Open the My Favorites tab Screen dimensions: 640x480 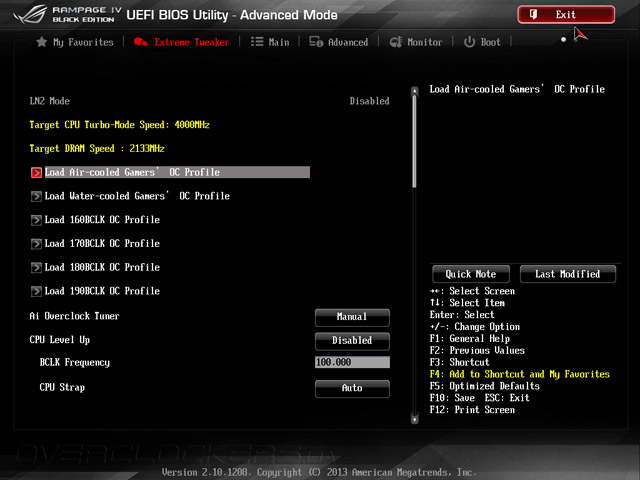pyautogui.click(x=75, y=42)
